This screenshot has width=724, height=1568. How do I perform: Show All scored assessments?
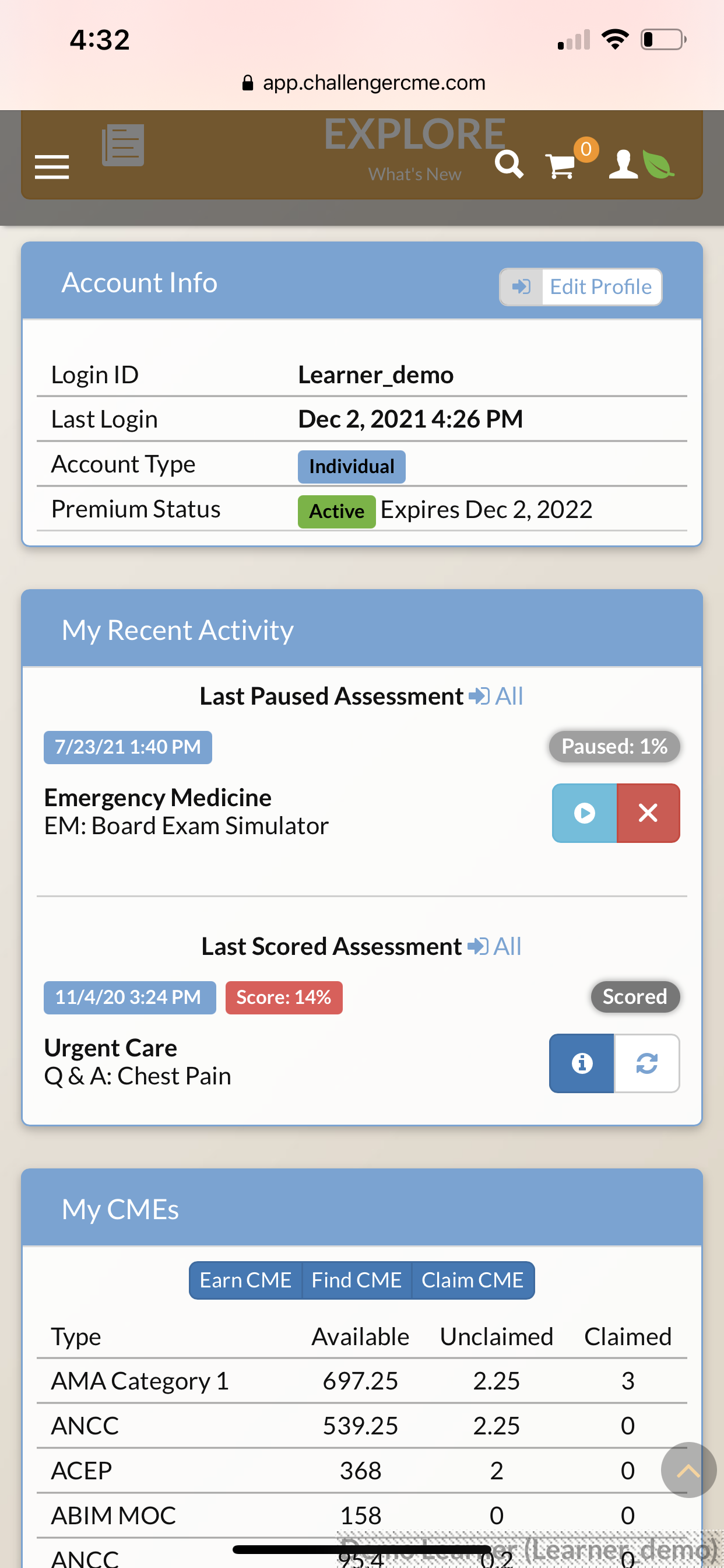click(x=495, y=947)
